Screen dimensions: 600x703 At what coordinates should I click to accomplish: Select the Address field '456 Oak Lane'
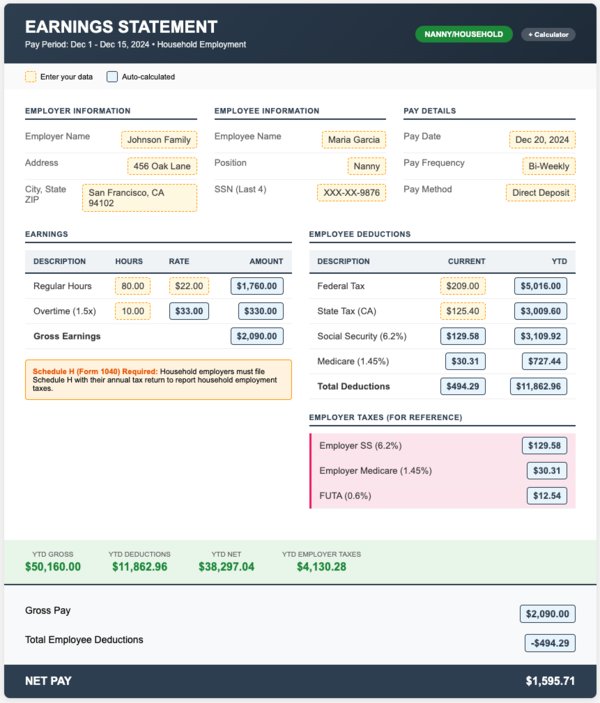tap(162, 166)
